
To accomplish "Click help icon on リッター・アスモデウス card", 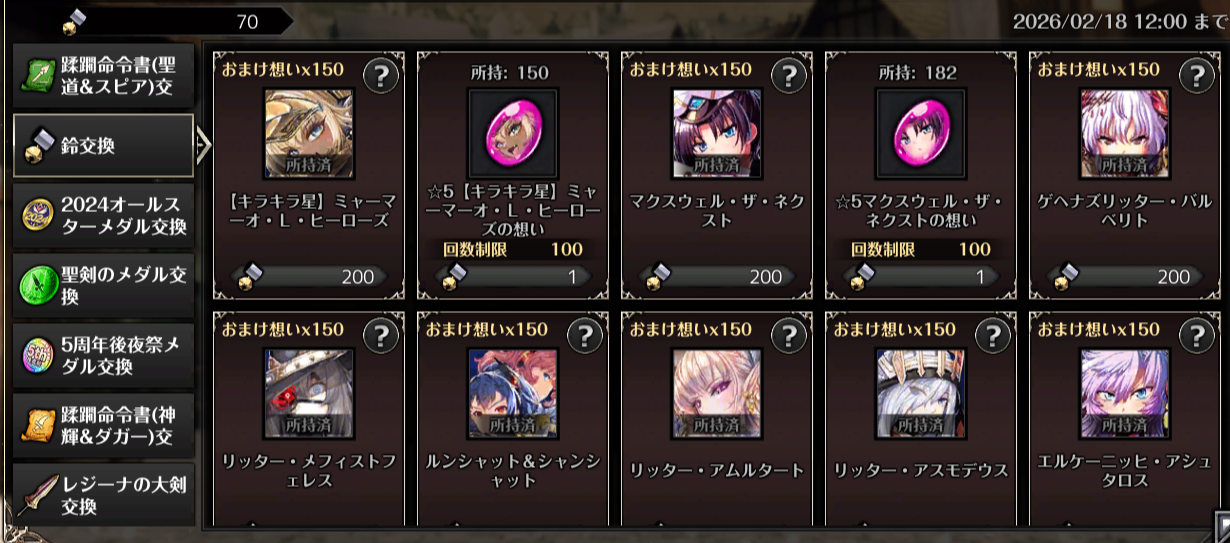I will click(x=993, y=335).
